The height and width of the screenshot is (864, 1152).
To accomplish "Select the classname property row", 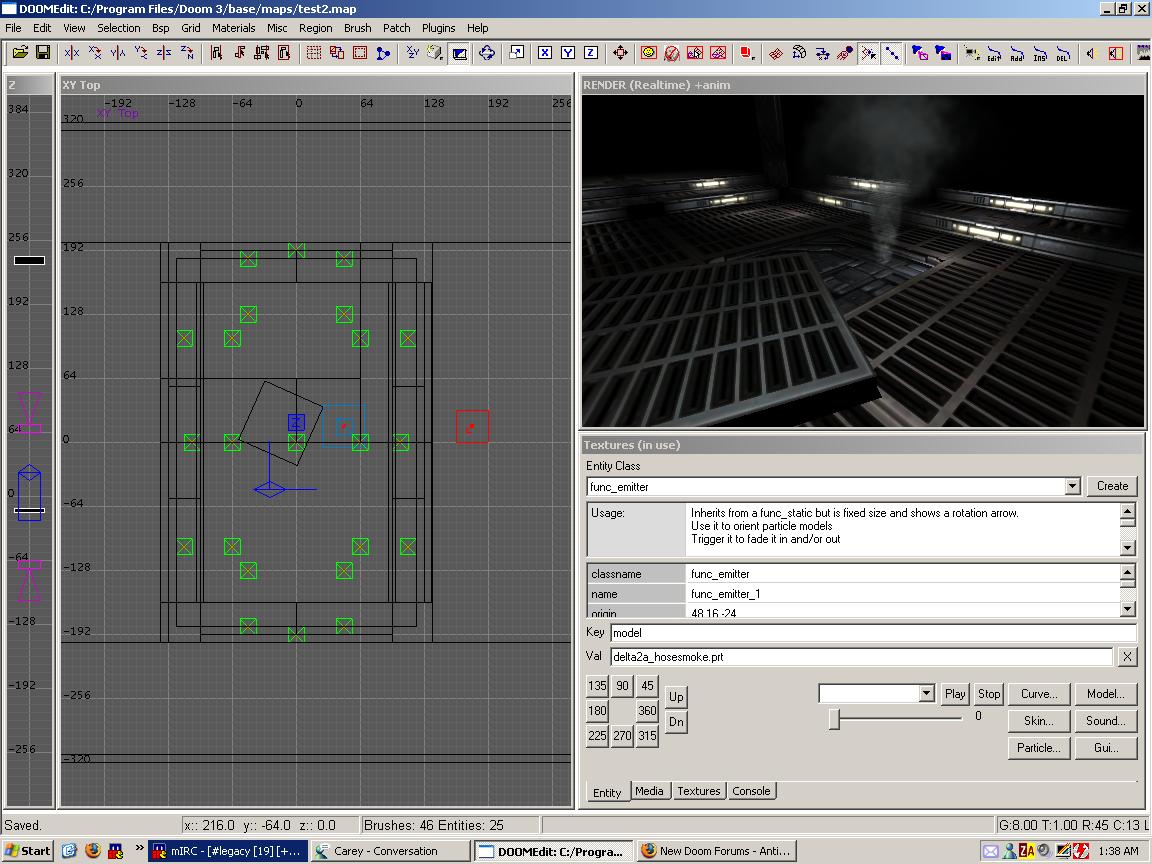I will tap(854, 574).
